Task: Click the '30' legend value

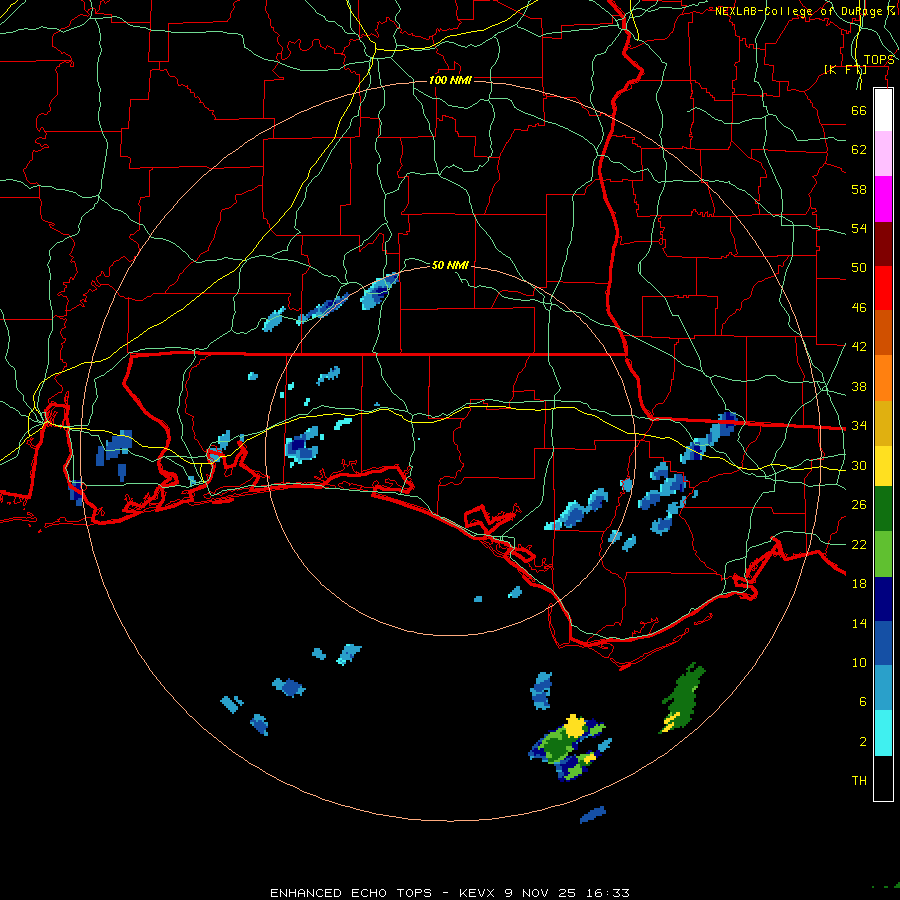Action: [x=859, y=465]
